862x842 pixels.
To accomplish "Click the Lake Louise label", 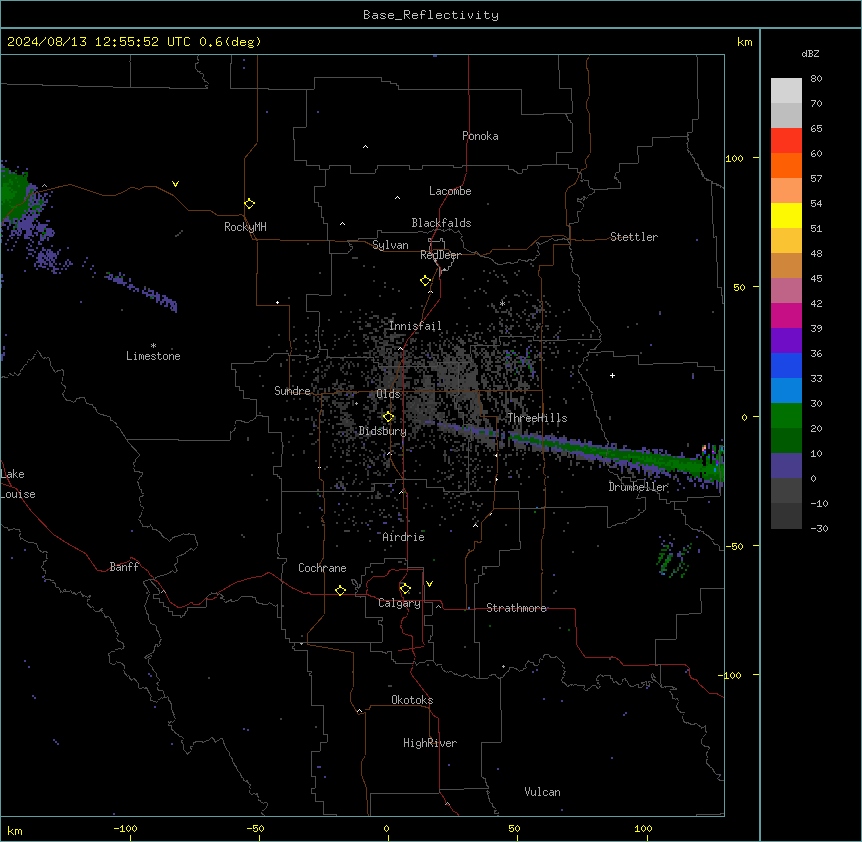I will click(x=18, y=484).
